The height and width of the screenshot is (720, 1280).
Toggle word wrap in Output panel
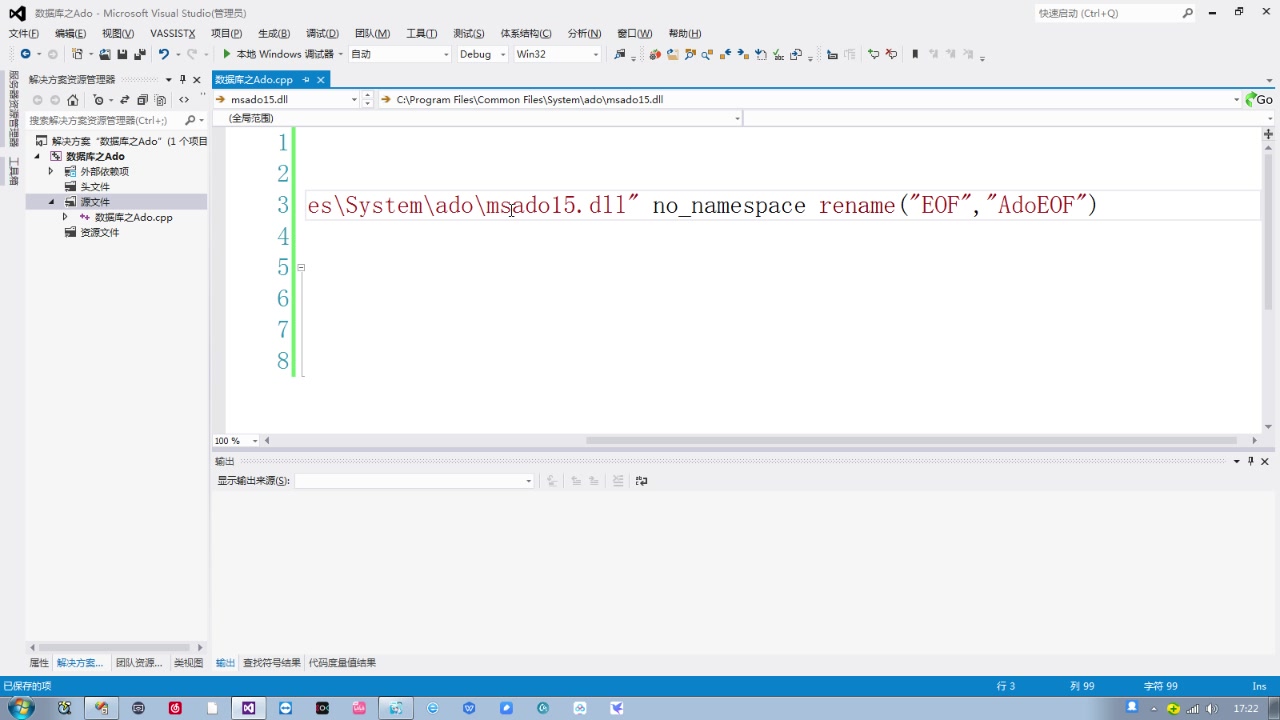coord(642,481)
